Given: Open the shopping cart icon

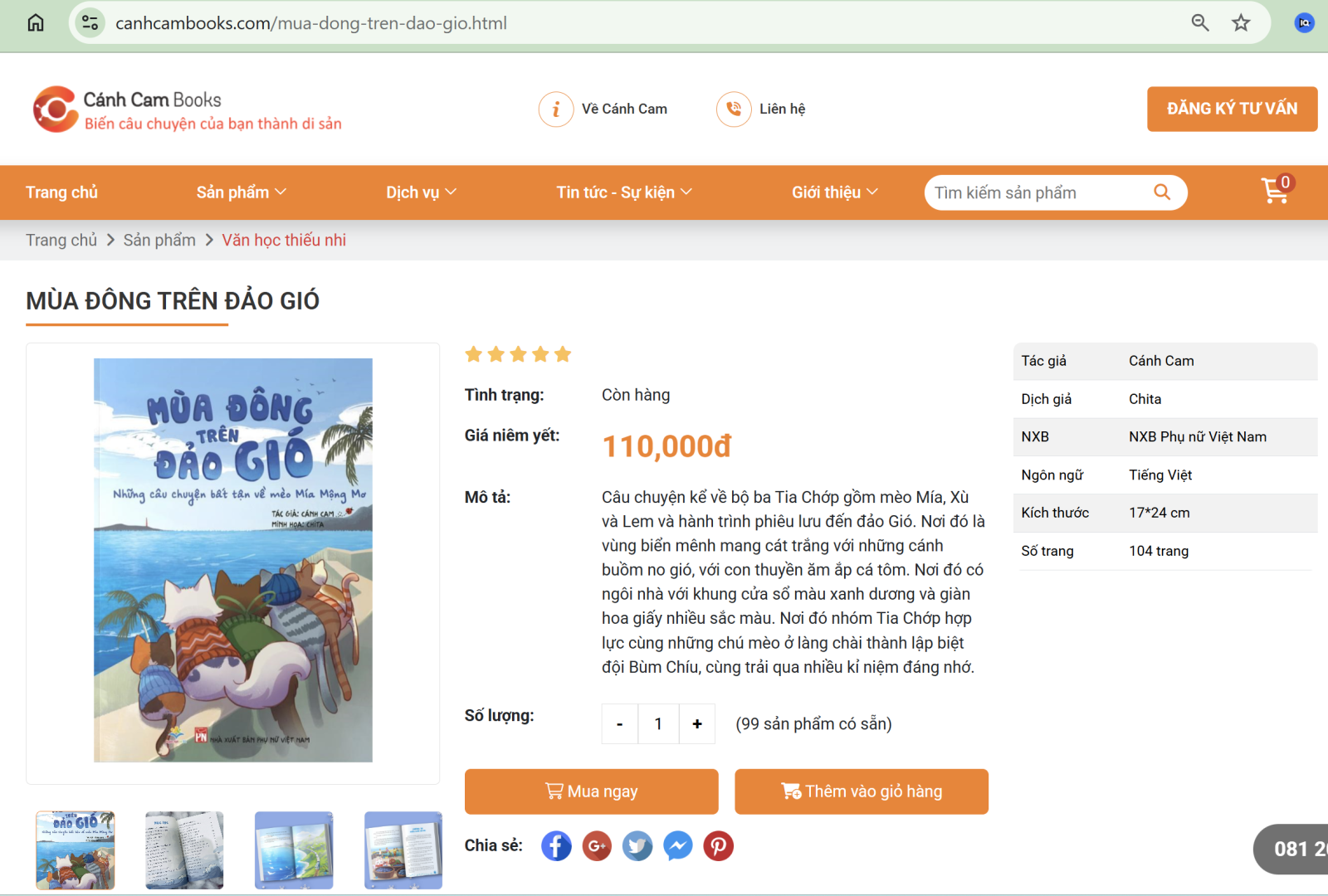Looking at the screenshot, I should click(x=1275, y=192).
